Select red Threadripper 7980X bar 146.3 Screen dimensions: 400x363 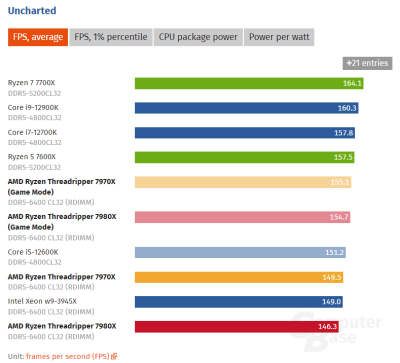click(237, 327)
